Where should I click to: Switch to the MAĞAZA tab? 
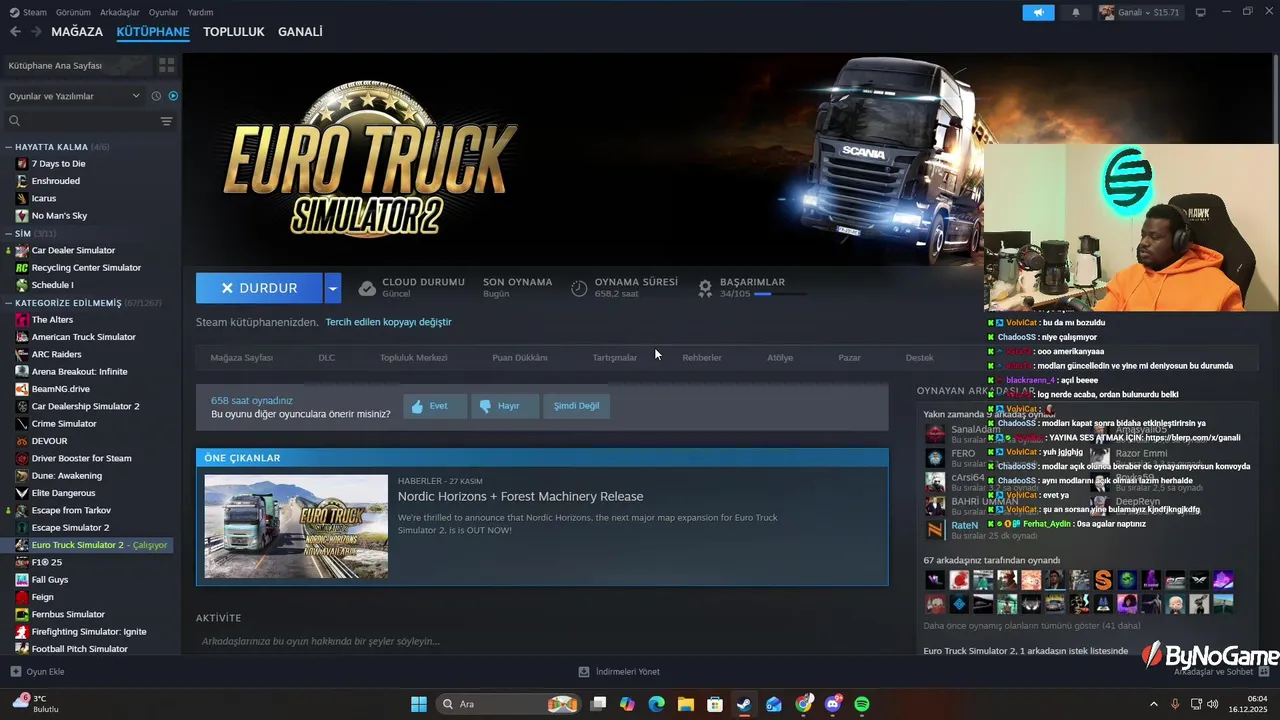click(x=77, y=32)
